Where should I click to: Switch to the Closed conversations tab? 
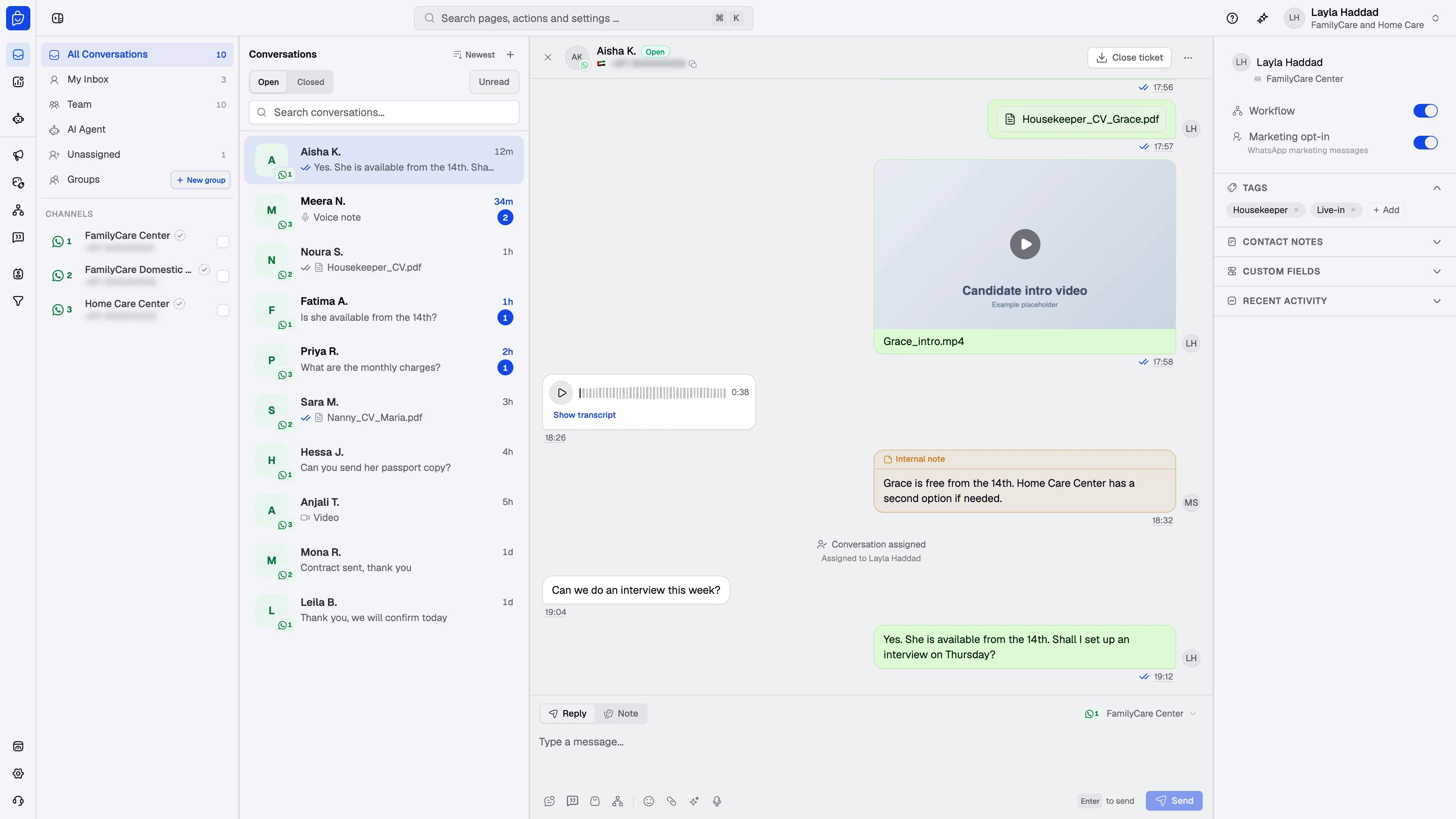tap(310, 82)
